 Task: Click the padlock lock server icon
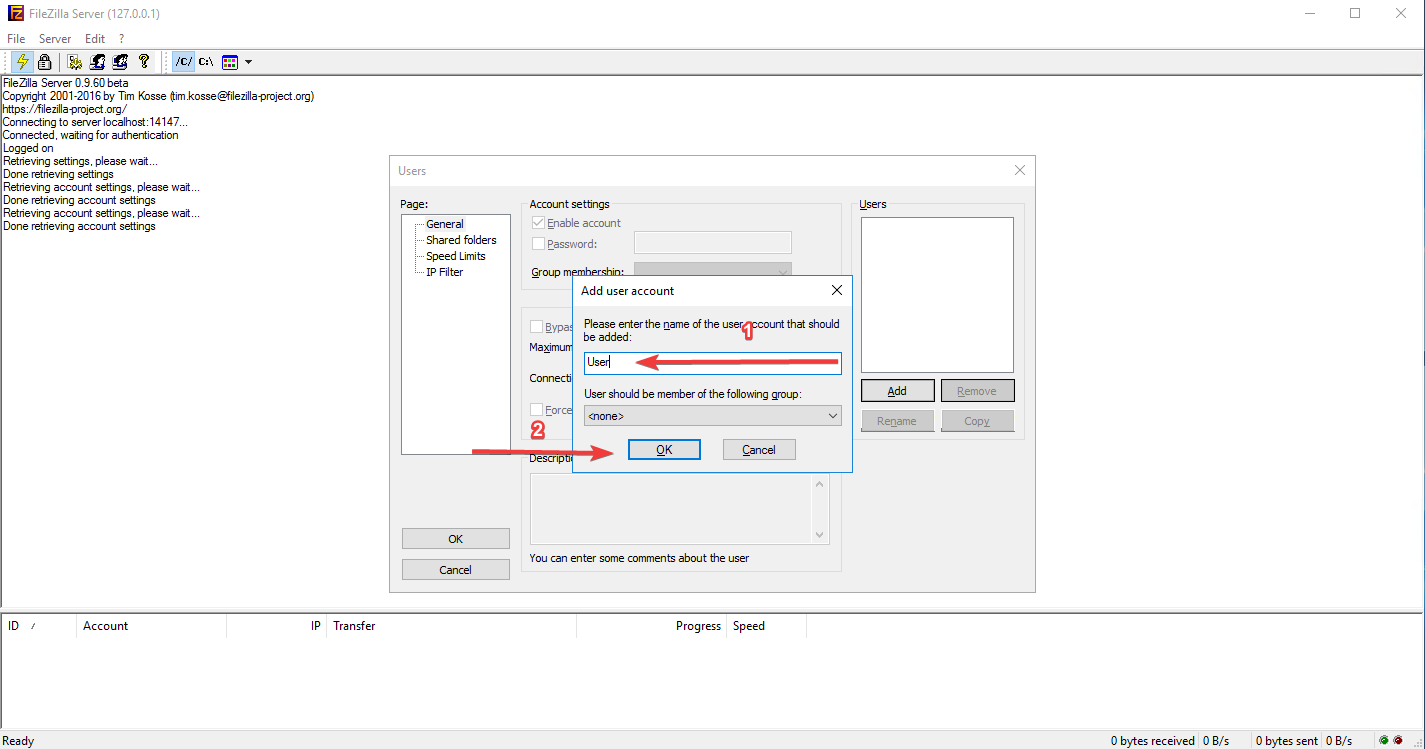click(x=45, y=62)
